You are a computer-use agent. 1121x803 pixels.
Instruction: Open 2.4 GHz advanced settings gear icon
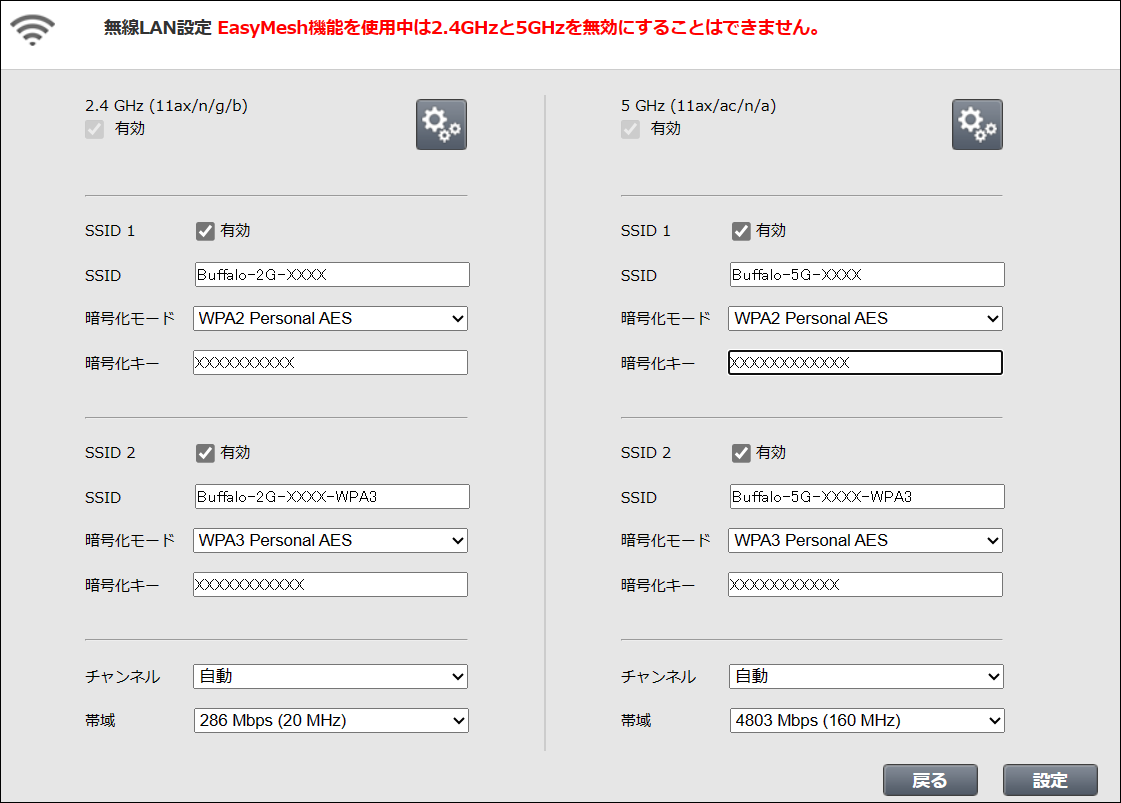(x=441, y=125)
